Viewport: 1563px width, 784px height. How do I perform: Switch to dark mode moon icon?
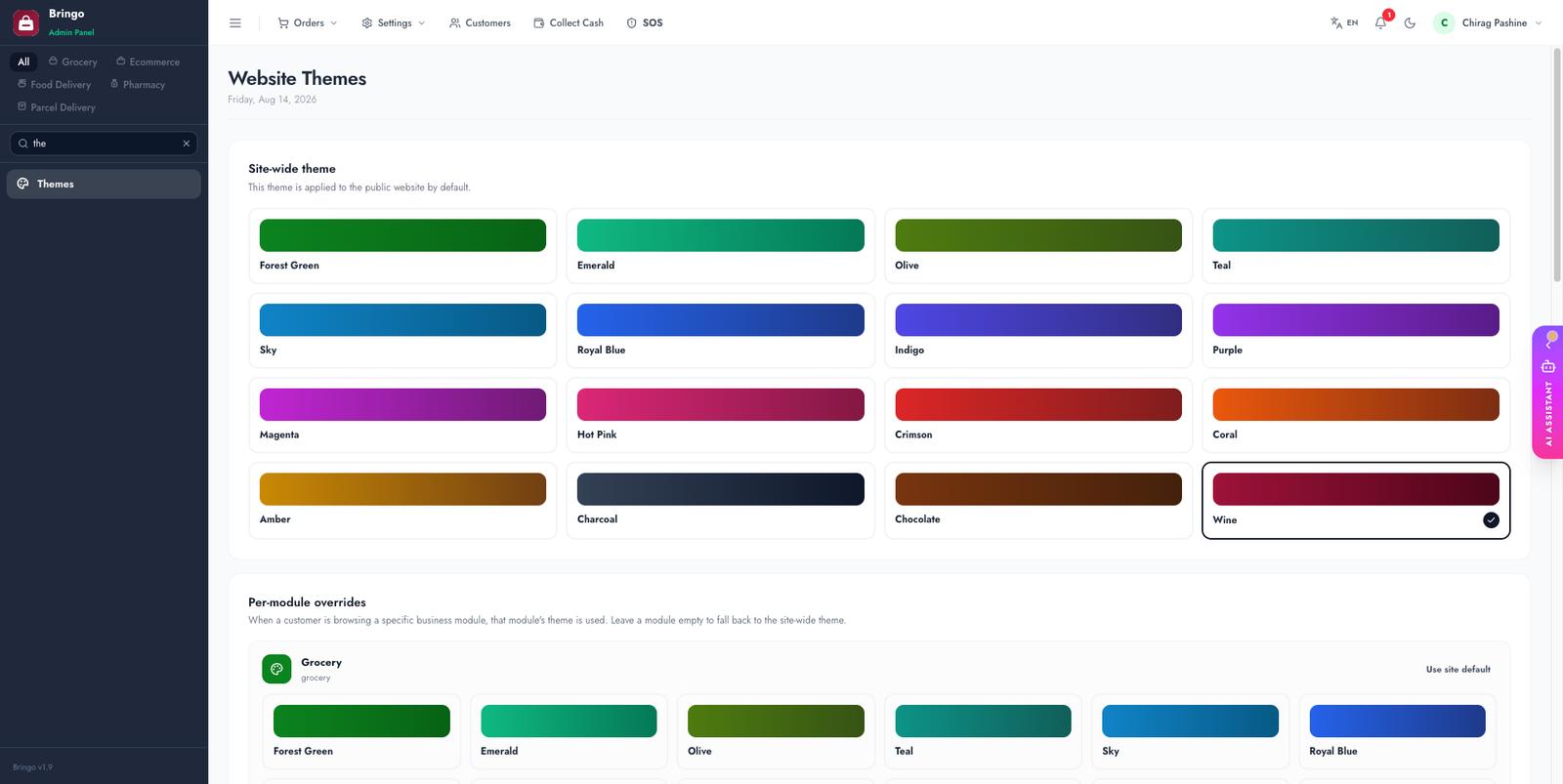[x=1410, y=22]
